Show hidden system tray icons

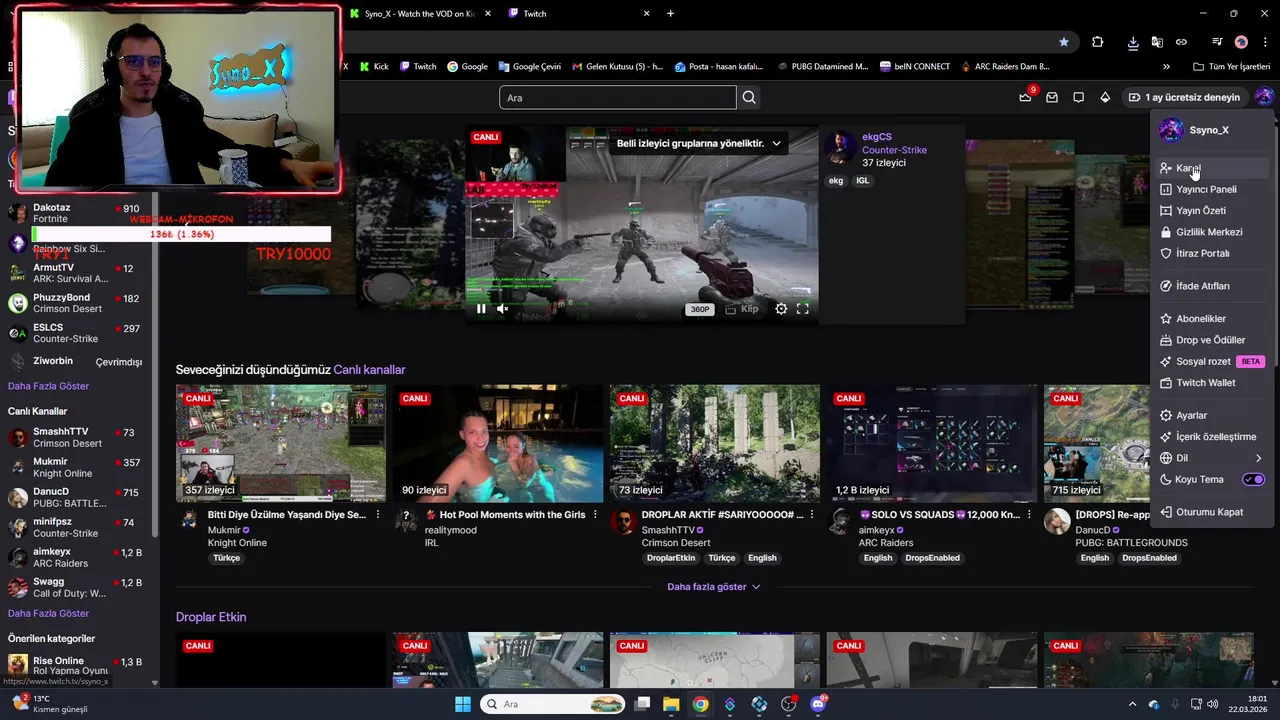pyautogui.click(x=1132, y=704)
